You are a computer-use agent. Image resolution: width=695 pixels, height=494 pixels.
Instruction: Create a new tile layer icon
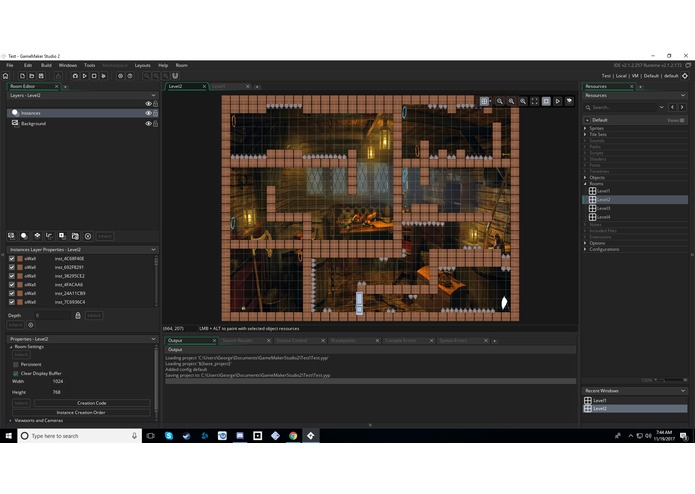[37, 236]
